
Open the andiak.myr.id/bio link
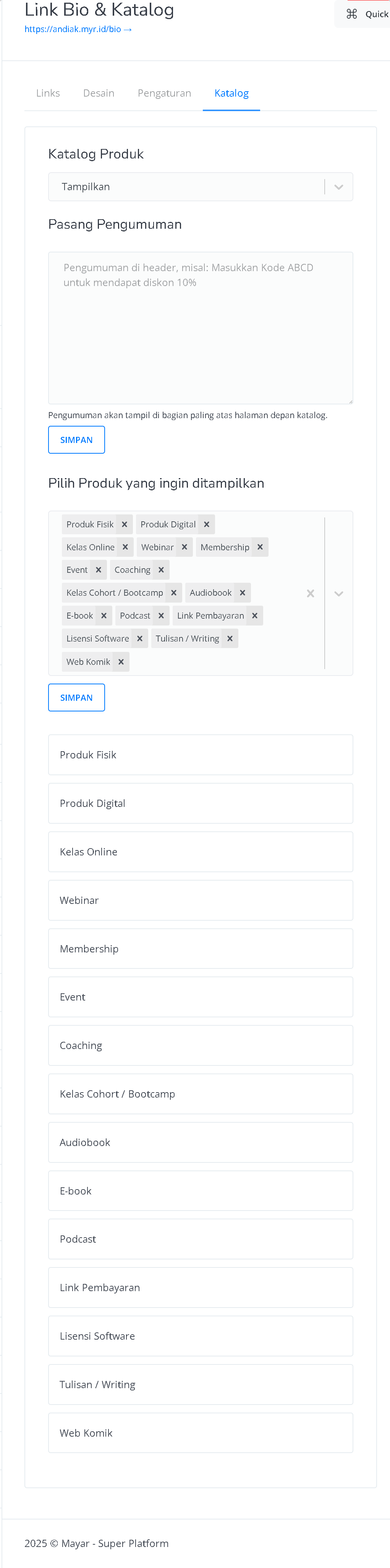click(78, 29)
